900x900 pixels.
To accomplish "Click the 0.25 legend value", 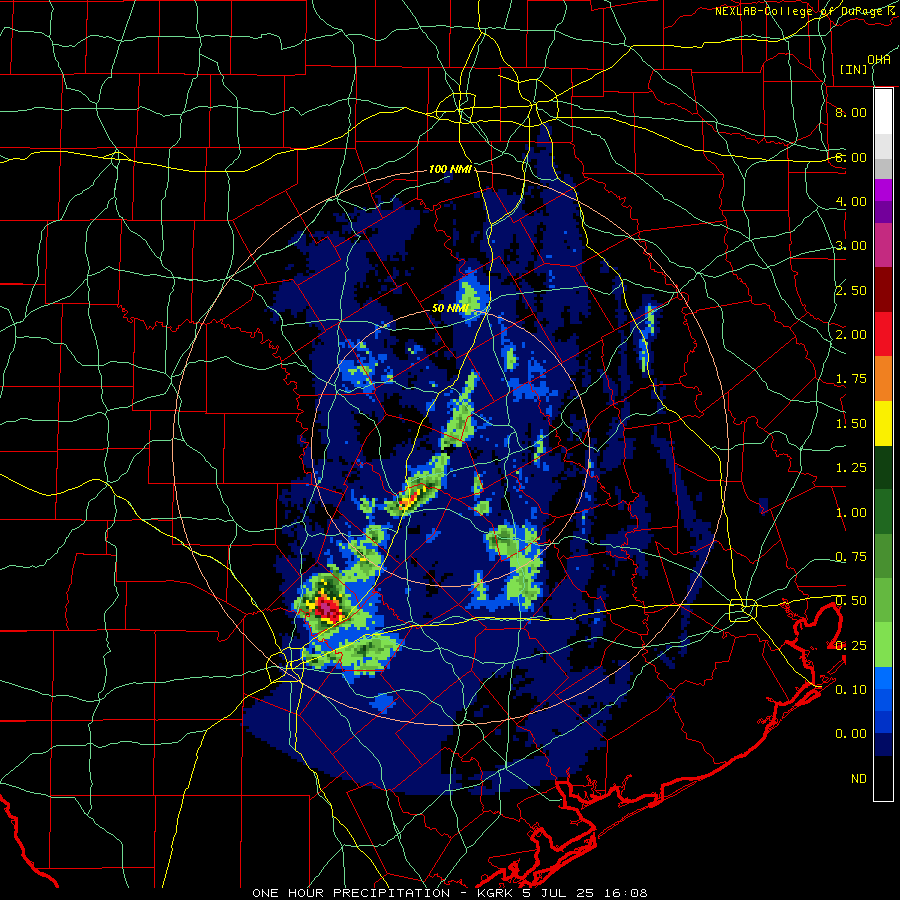I will pos(851,646).
